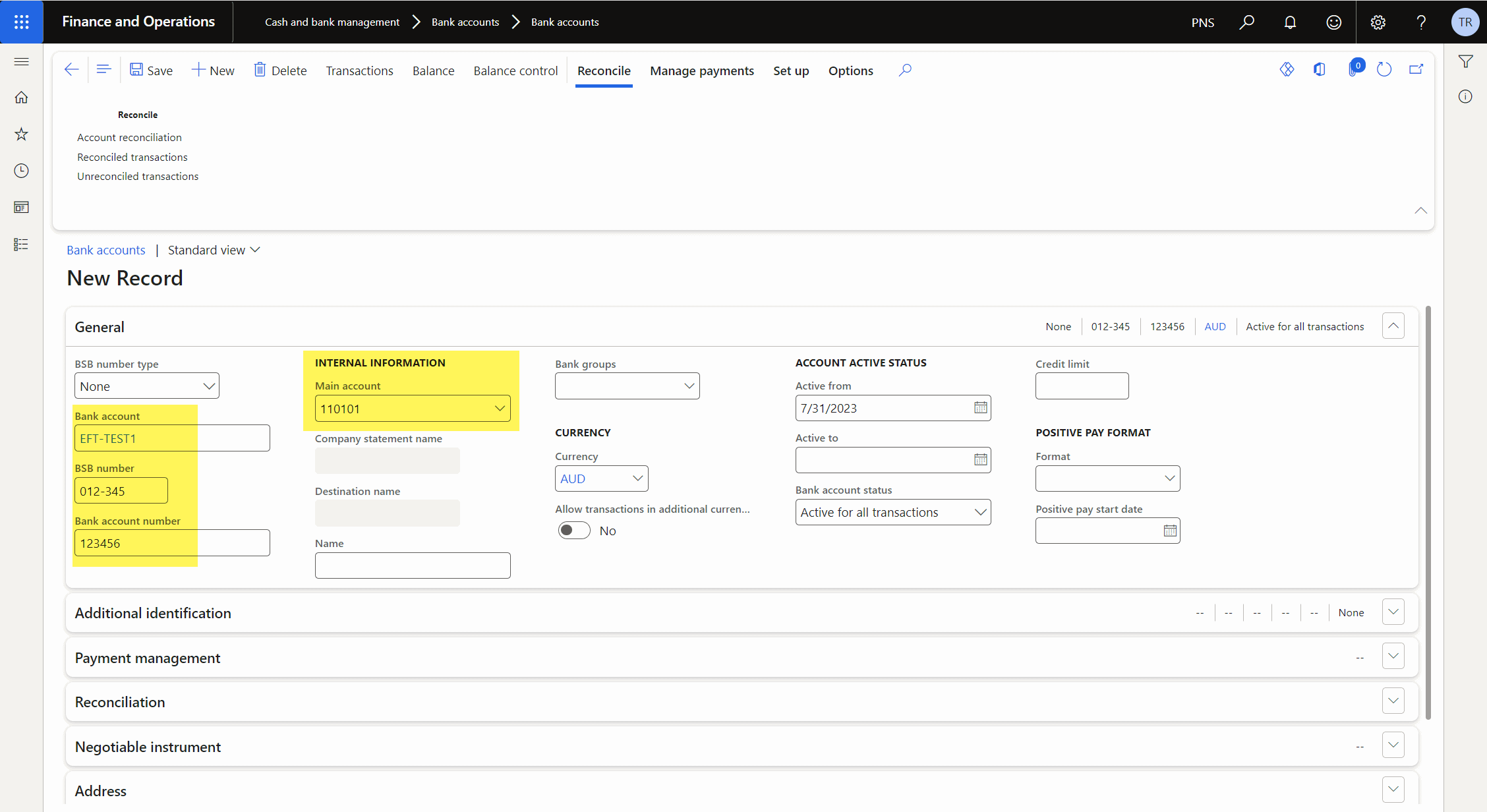The height and width of the screenshot is (812, 1487).
Task: Expand Address section
Action: (x=1393, y=790)
